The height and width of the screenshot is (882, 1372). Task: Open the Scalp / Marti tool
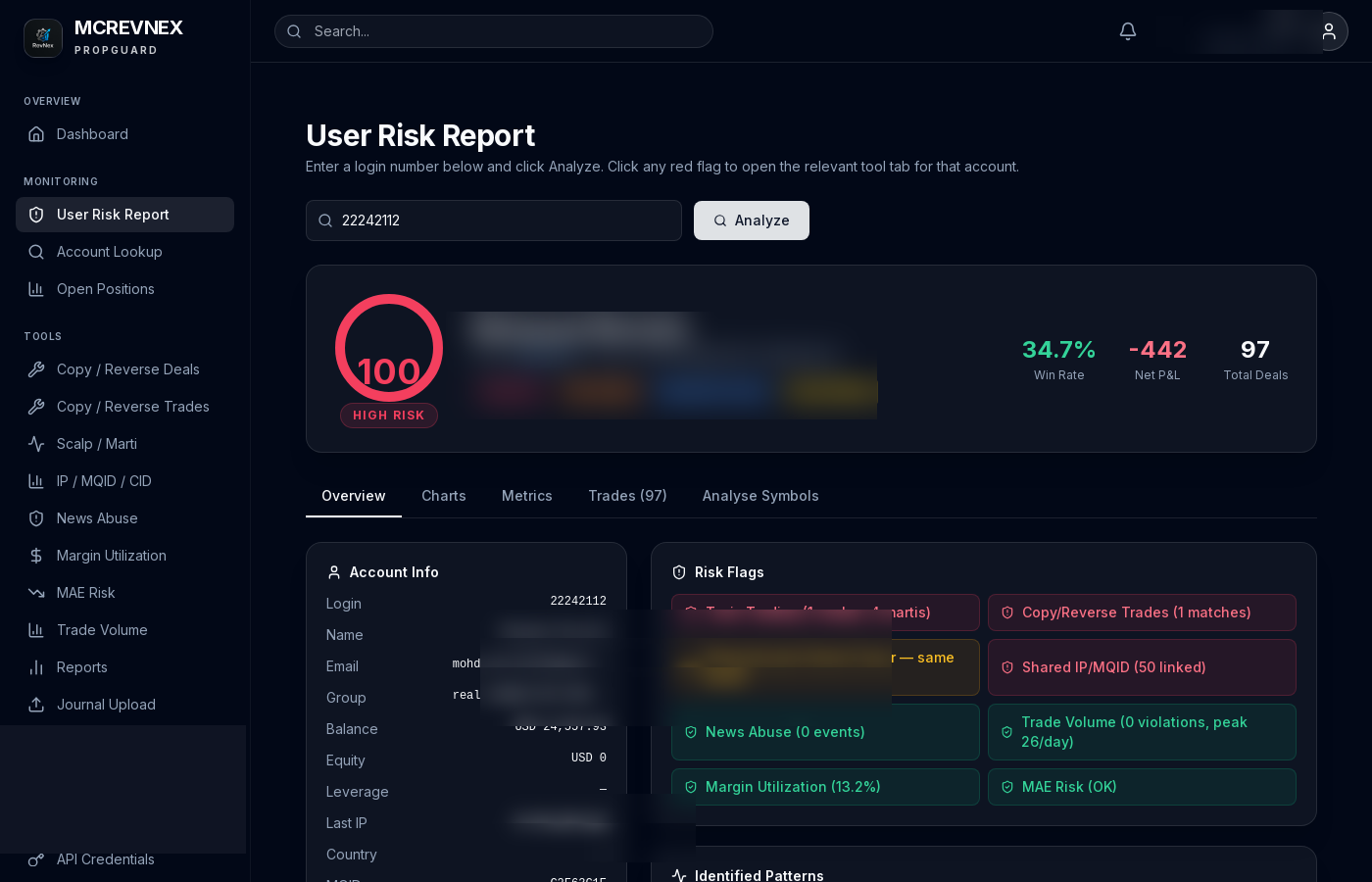[96, 444]
